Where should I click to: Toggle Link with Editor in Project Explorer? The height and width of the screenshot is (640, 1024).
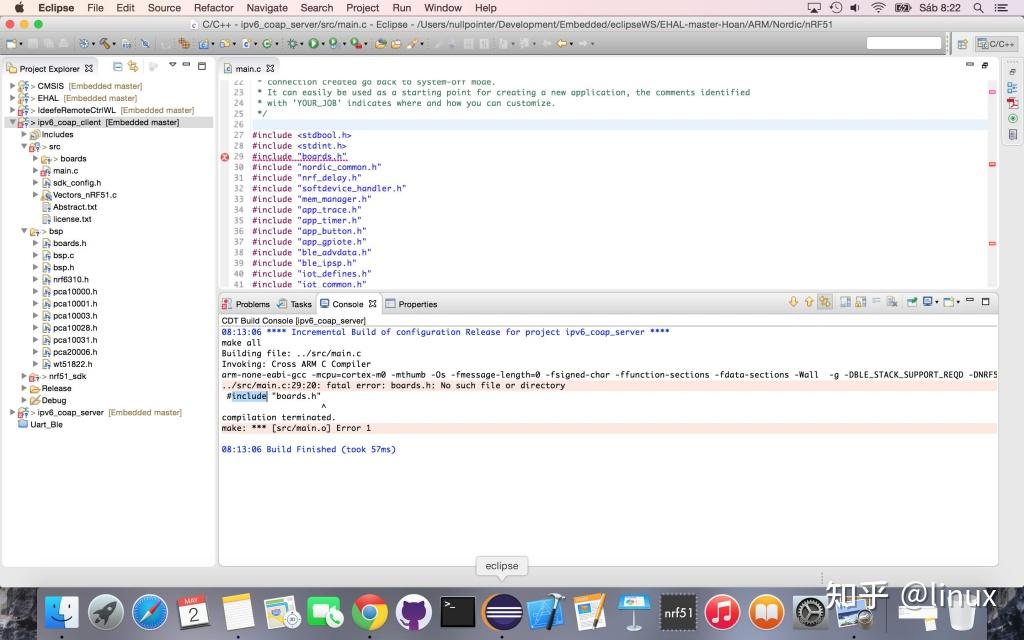point(133,67)
